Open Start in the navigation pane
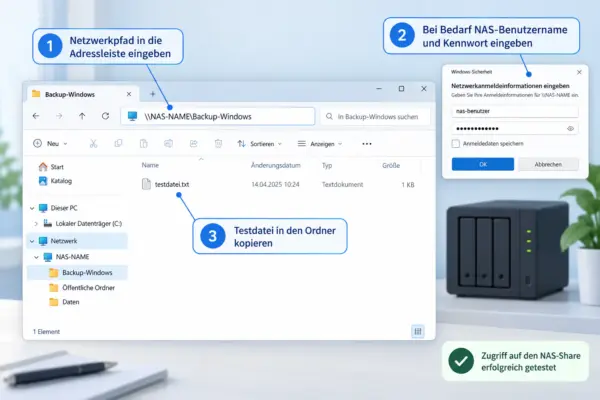 (x=51, y=167)
